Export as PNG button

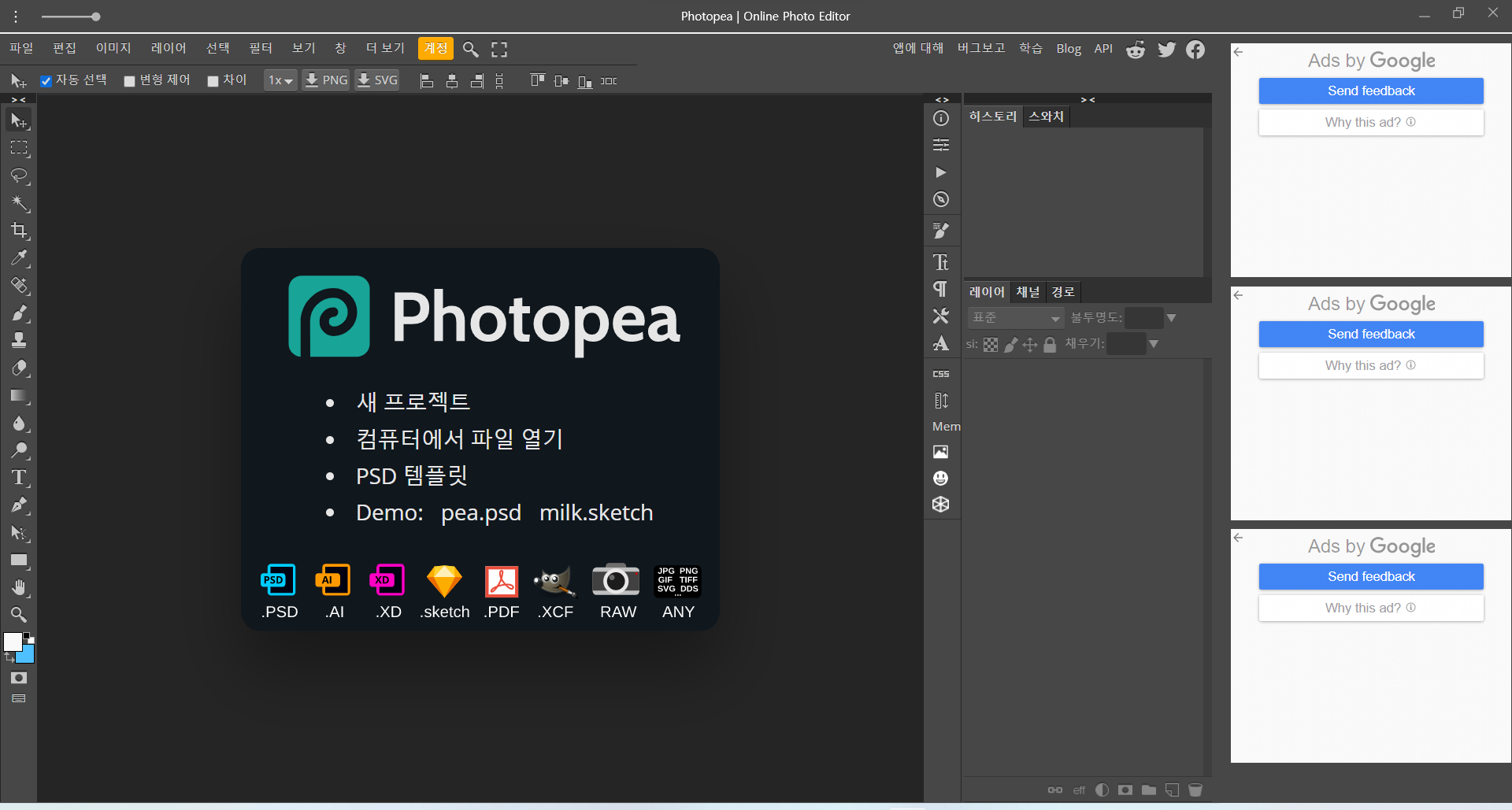point(326,80)
